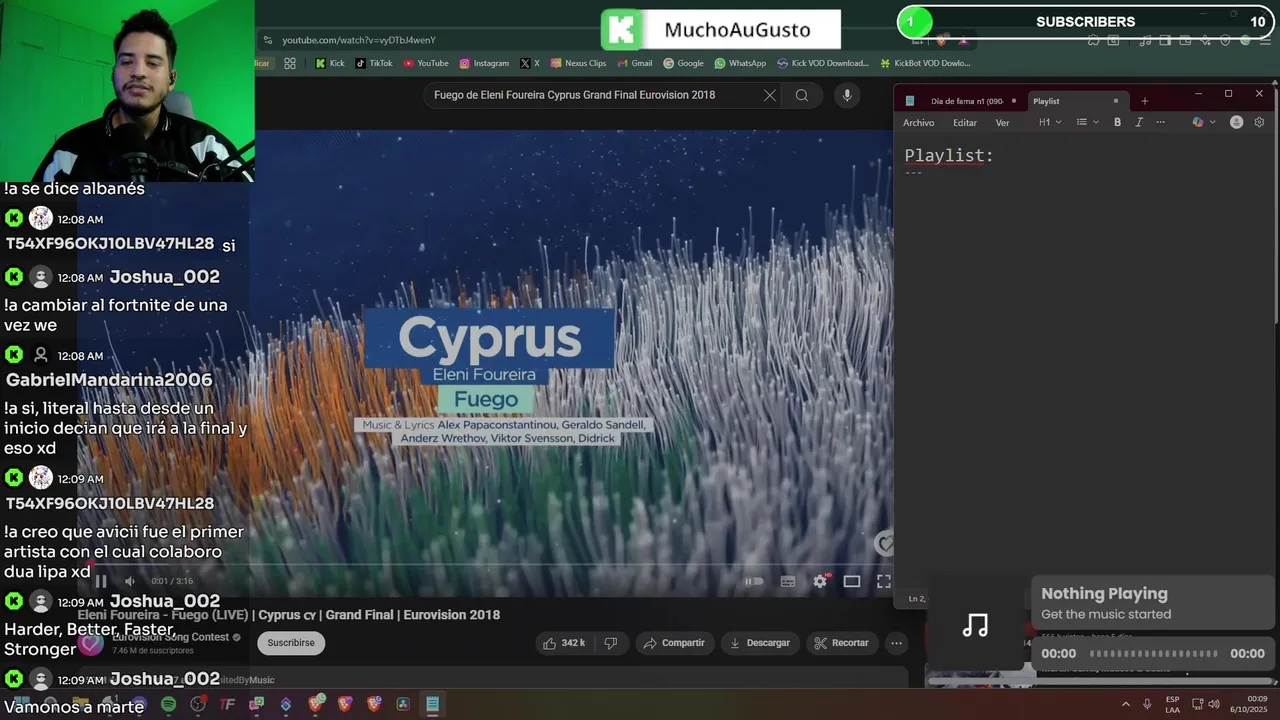Expand the list style dropdown in Notepad

pyautogui.click(x=1087, y=122)
